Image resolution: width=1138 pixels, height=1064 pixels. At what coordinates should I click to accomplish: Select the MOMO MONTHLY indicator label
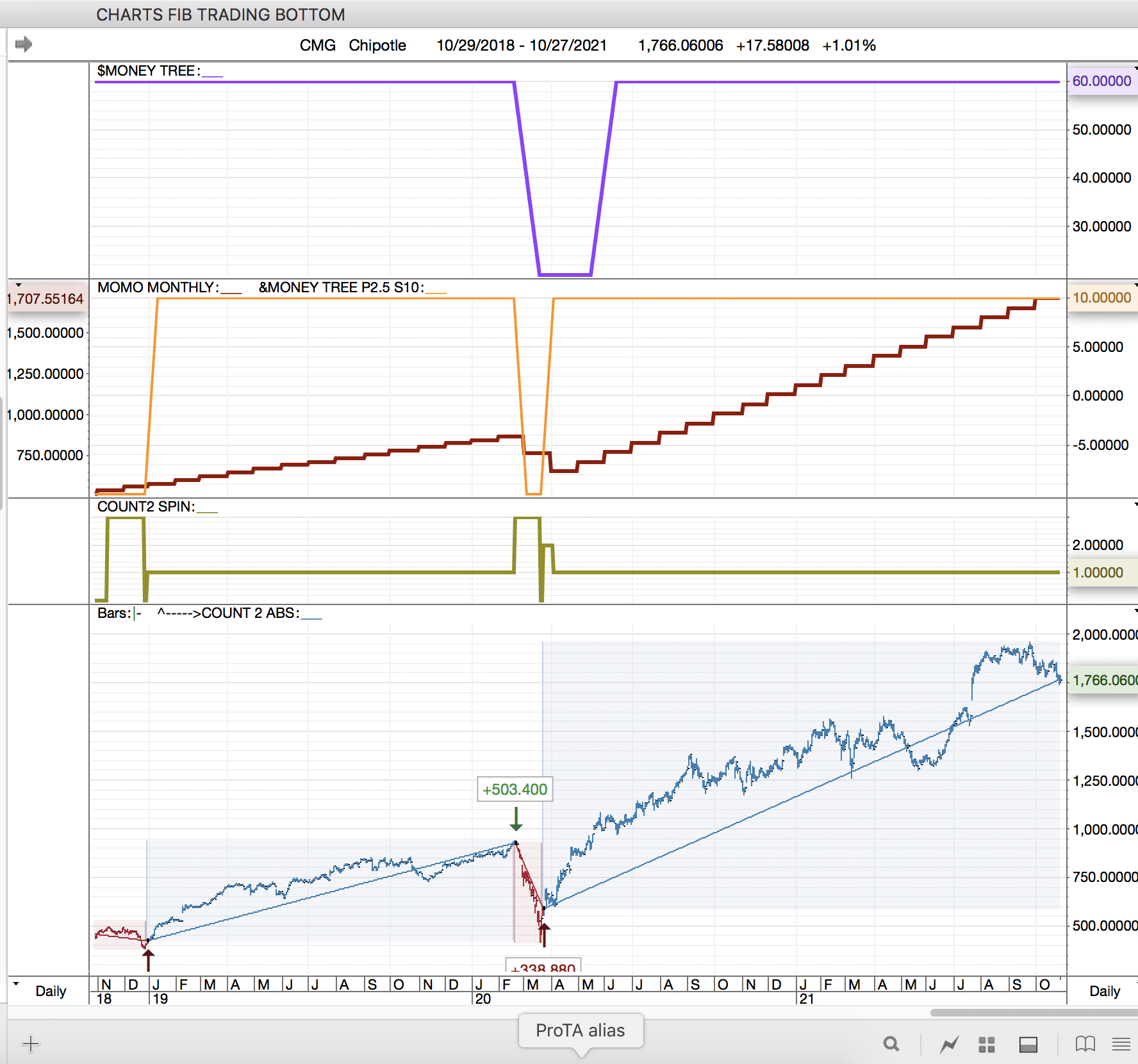click(x=158, y=287)
